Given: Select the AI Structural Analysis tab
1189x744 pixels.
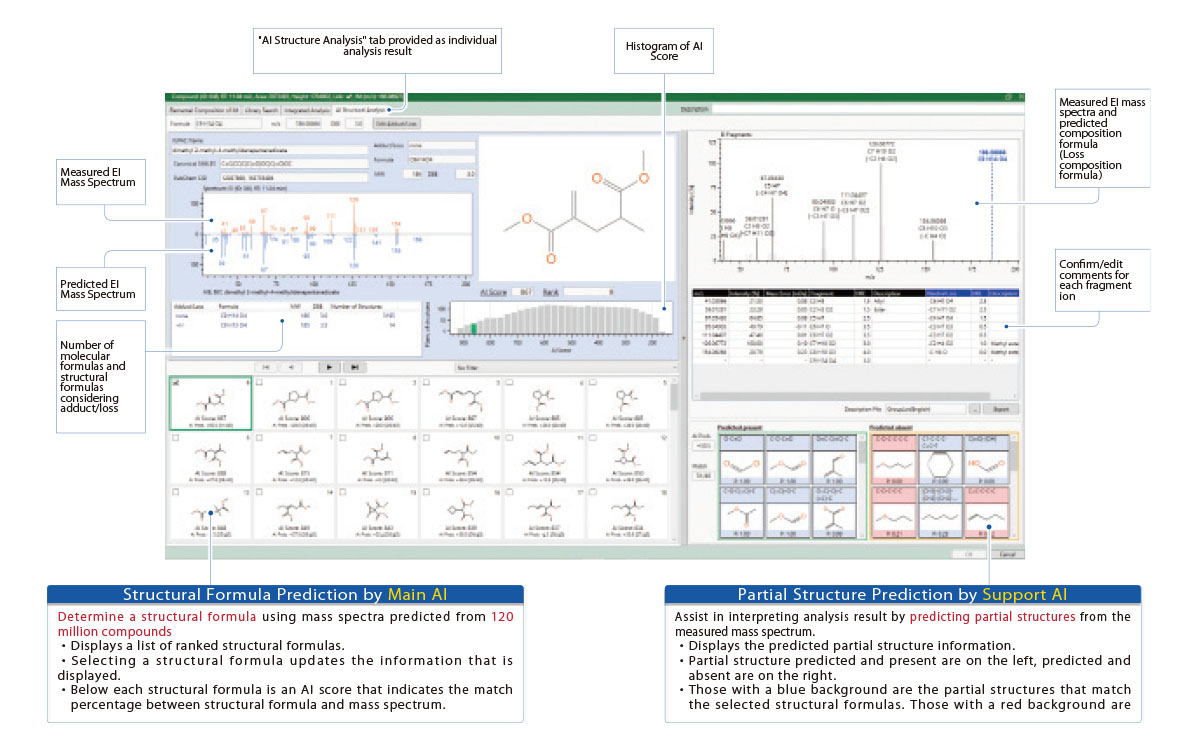Looking at the screenshot, I should [x=360, y=111].
